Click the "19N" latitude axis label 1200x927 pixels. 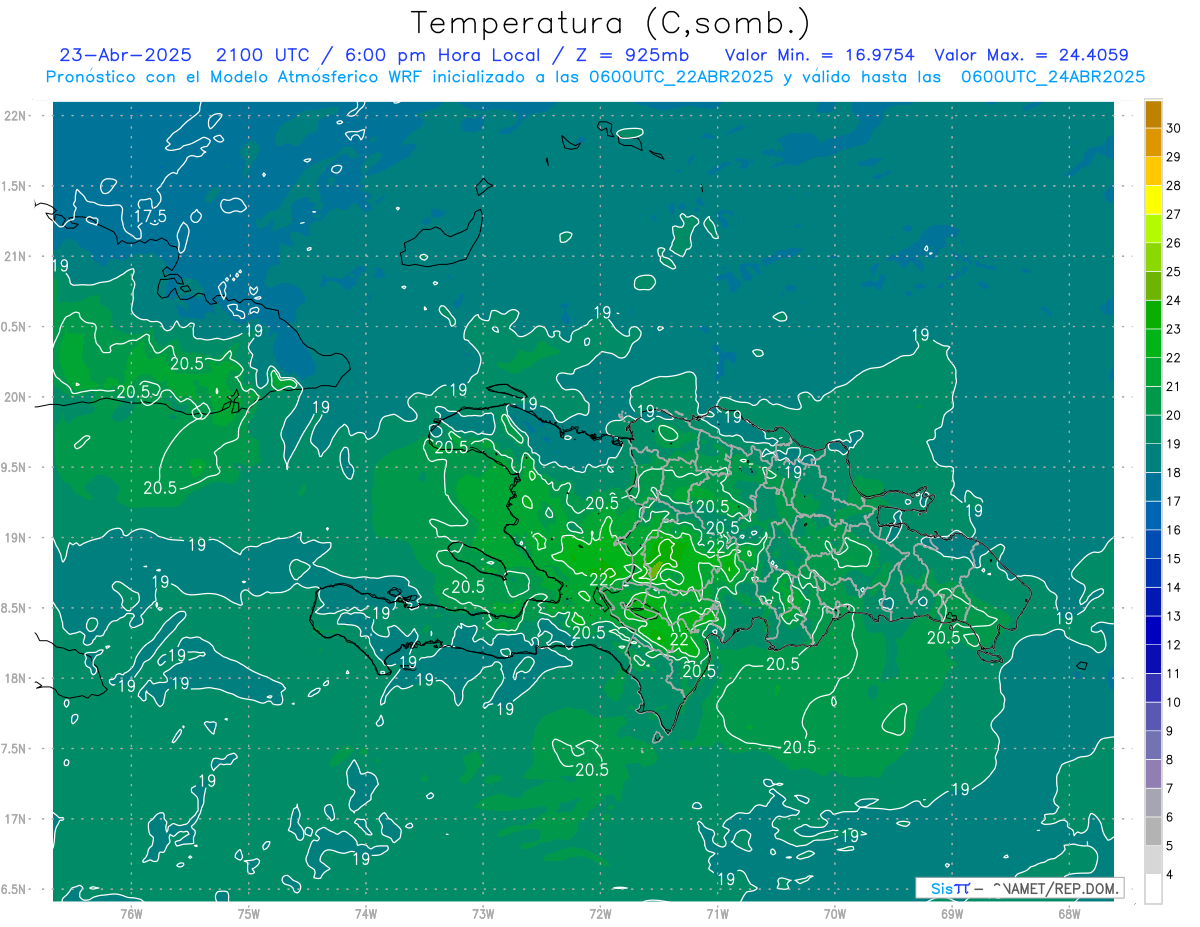(16, 538)
